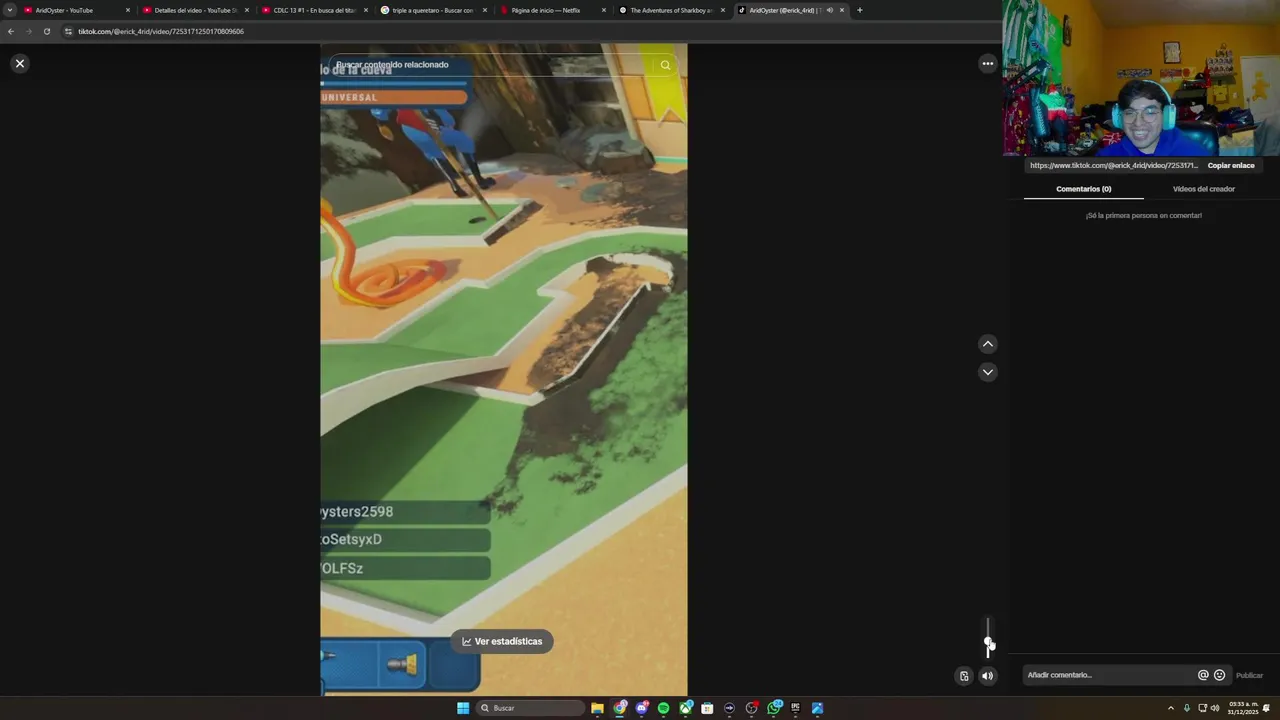Open the emoji picker in comment box
1280x720 pixels.
pyautogui.click(x=1219, y=675)
